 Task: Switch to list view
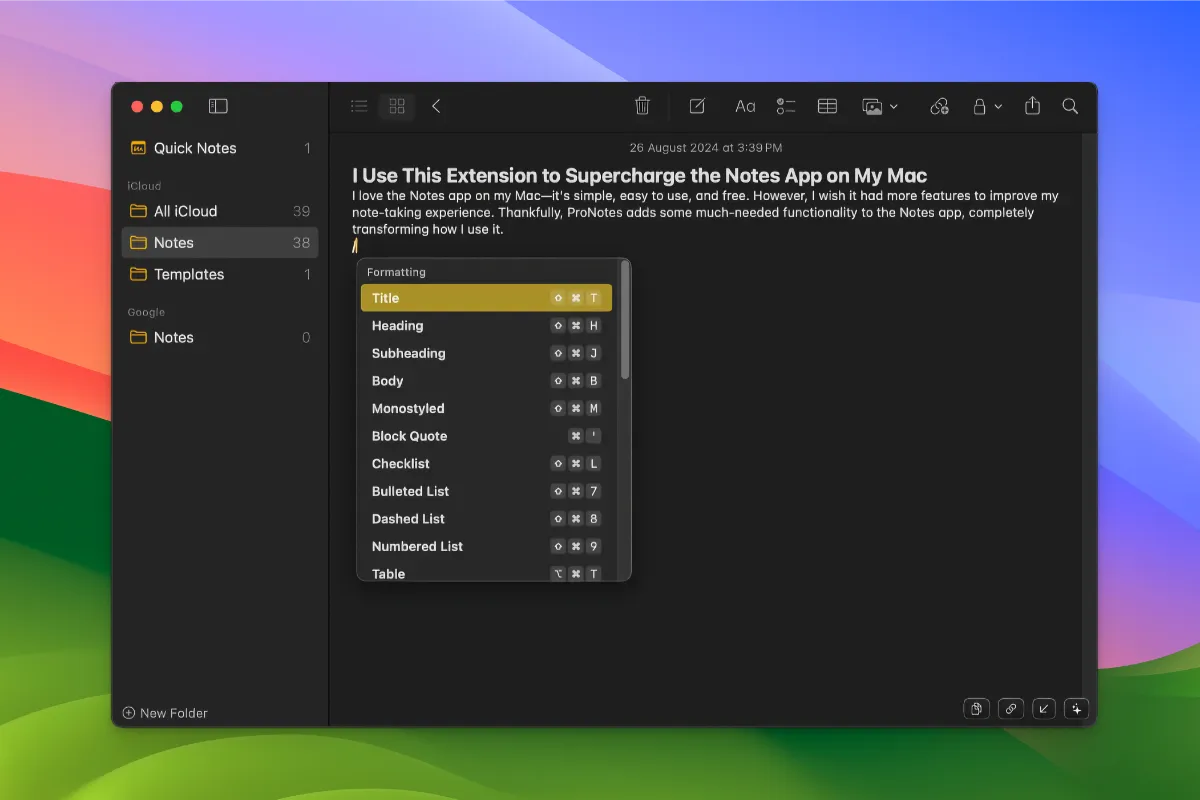[359, 106]
